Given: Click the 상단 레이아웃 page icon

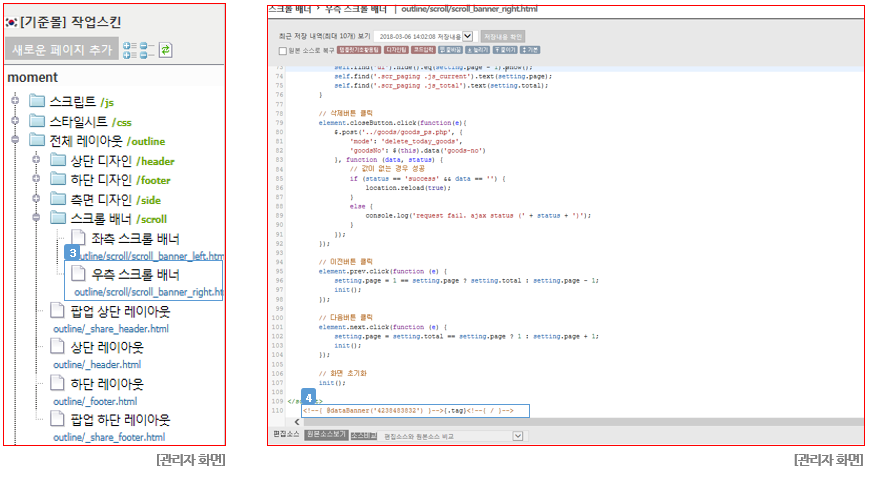Looking at the screenshot, I should 57,346.
